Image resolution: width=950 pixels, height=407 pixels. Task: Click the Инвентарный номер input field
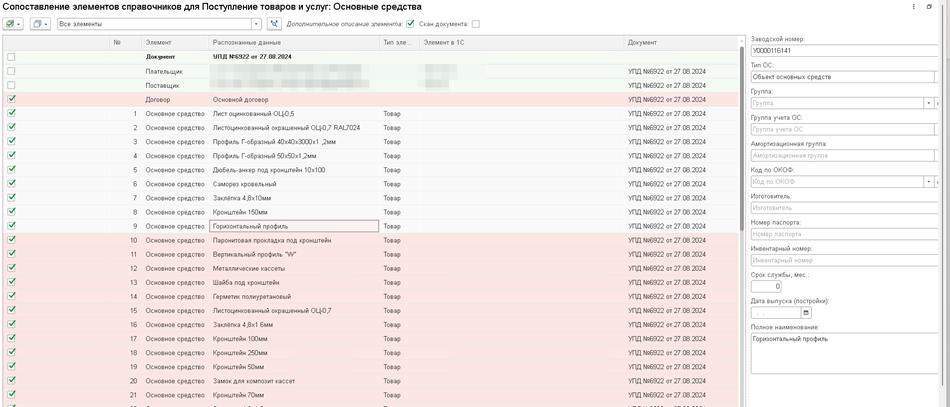(844, 260)
